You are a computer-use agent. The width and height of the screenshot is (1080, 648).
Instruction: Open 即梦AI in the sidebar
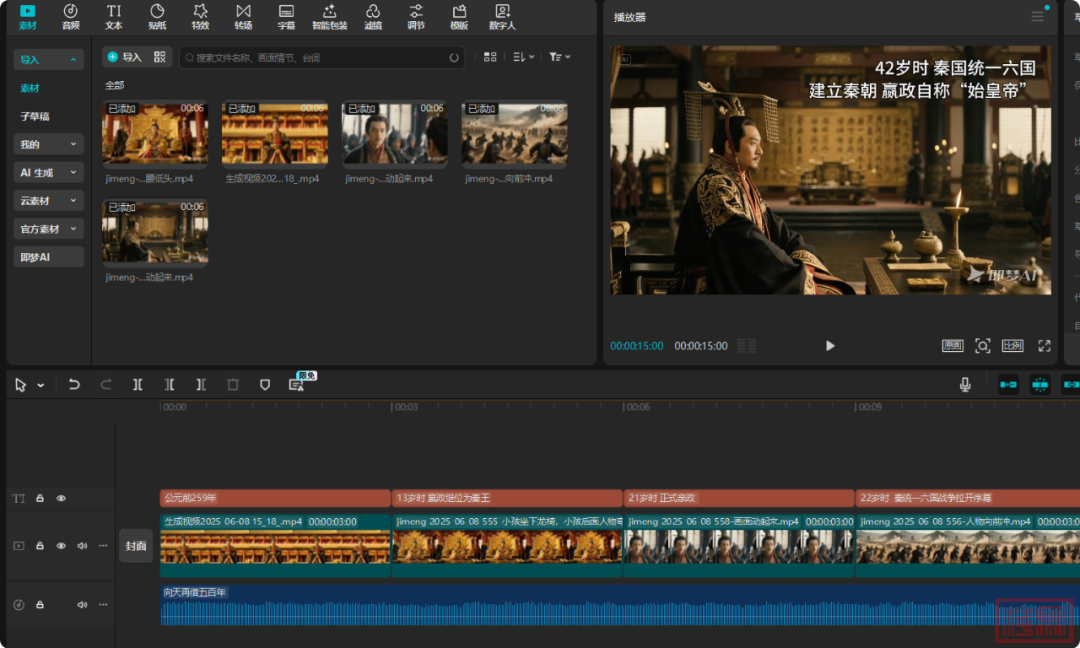pyautogui.click(x=48, y=257)
